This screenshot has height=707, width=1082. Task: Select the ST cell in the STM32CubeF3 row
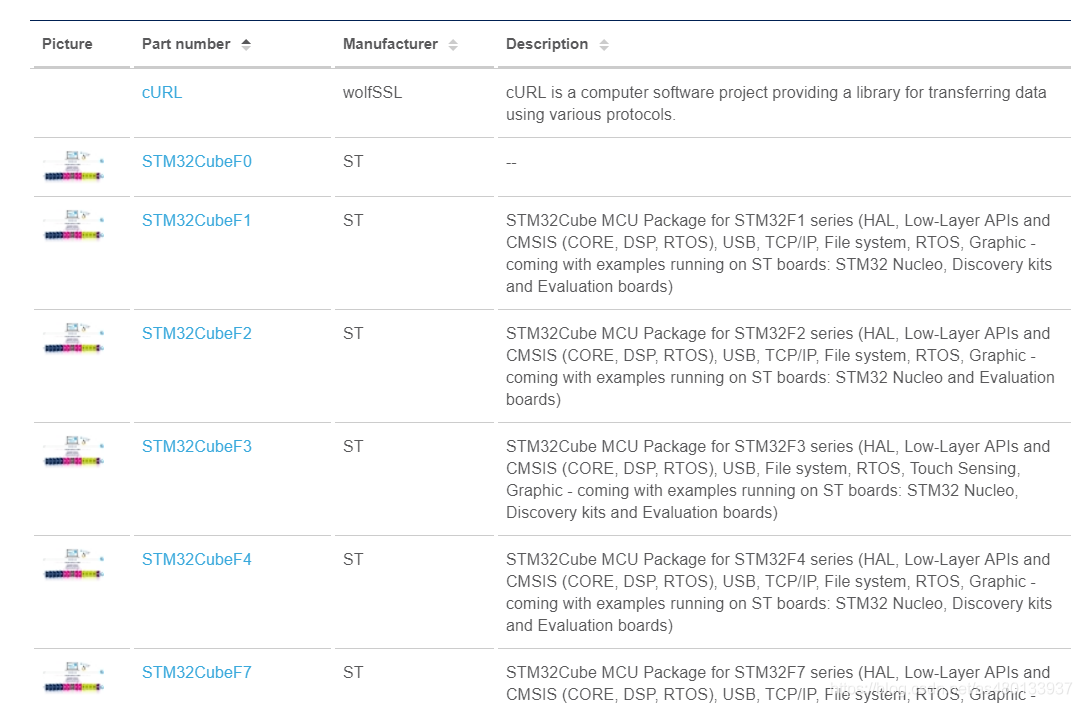pyautogui.click(x=353, y=447)
